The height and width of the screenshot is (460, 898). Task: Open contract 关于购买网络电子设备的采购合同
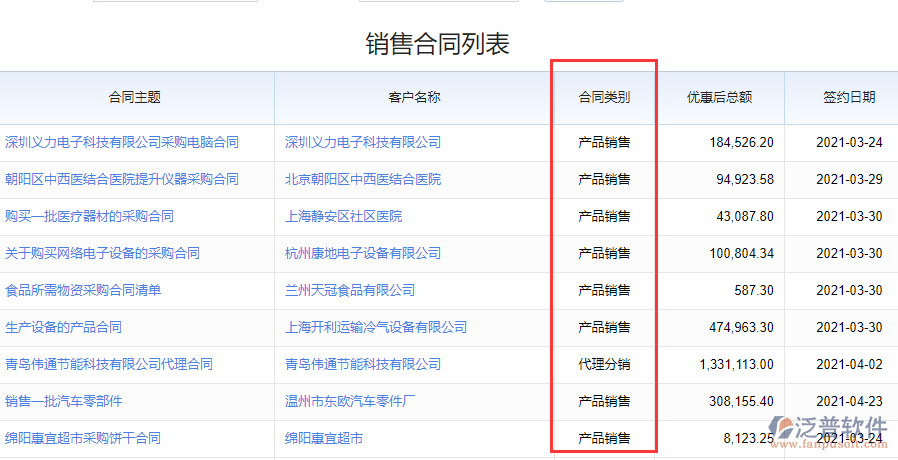103,253
